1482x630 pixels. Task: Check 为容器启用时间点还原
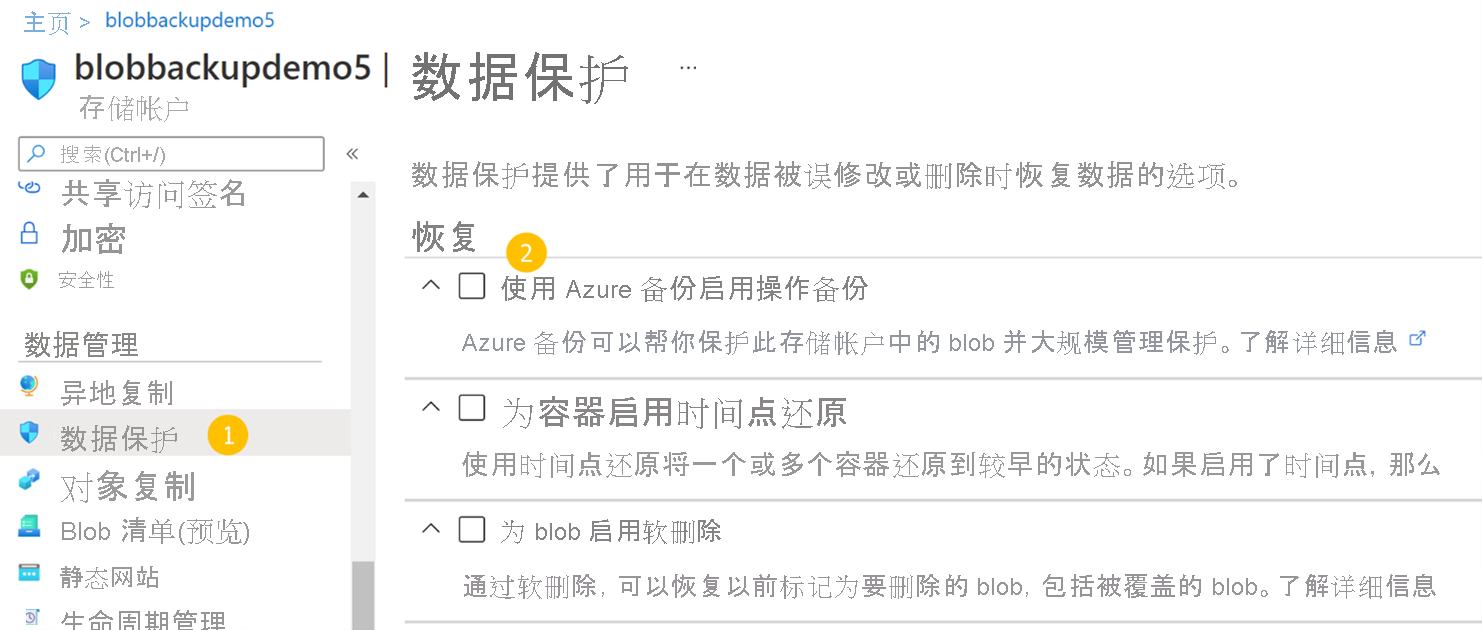tap(470, 407)
